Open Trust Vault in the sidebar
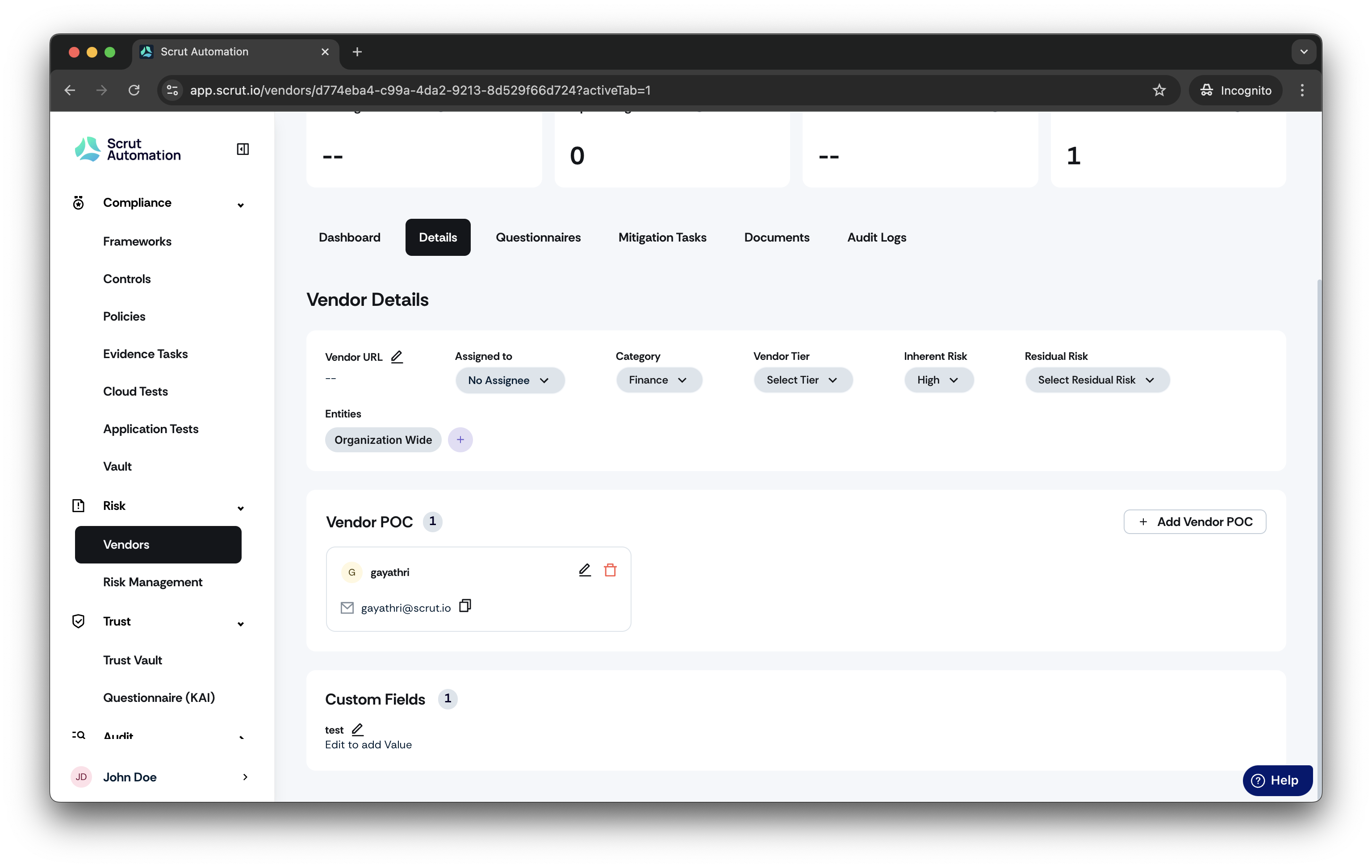The height and width of the screenshot is (868, 1372). point(133,660)
